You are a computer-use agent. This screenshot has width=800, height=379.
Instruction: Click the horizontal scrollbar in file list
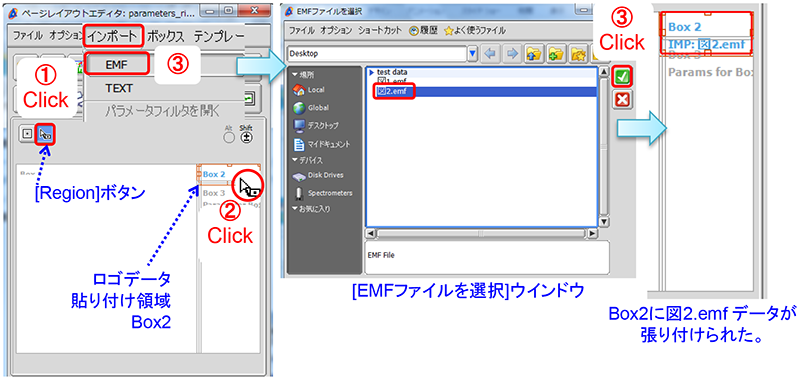(481, 233)
